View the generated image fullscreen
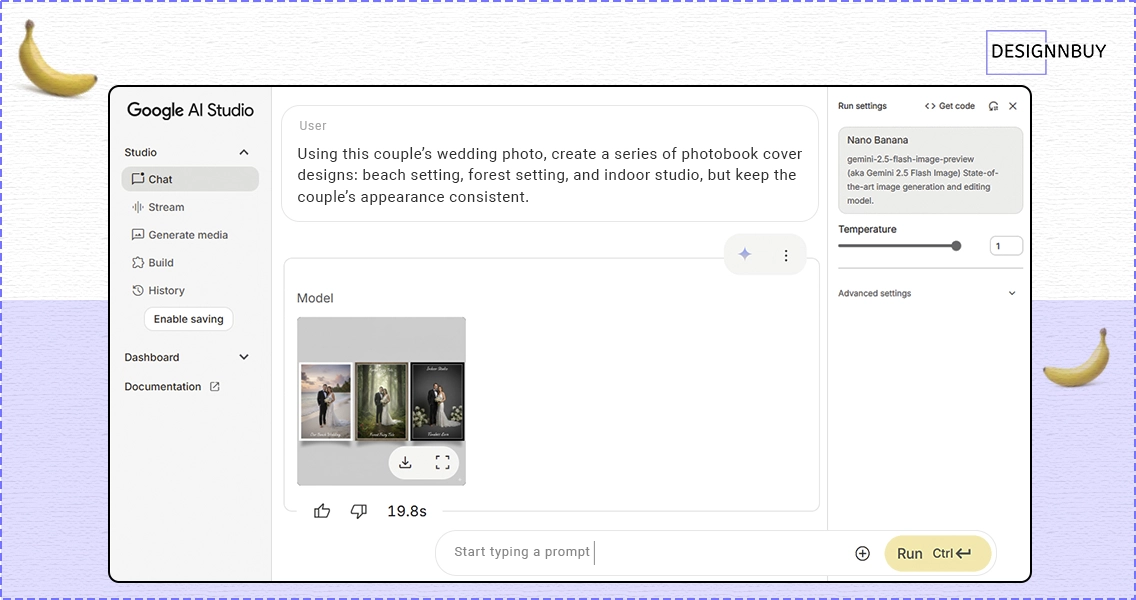Screen dimensions: 1136x600 click(443, 462)
